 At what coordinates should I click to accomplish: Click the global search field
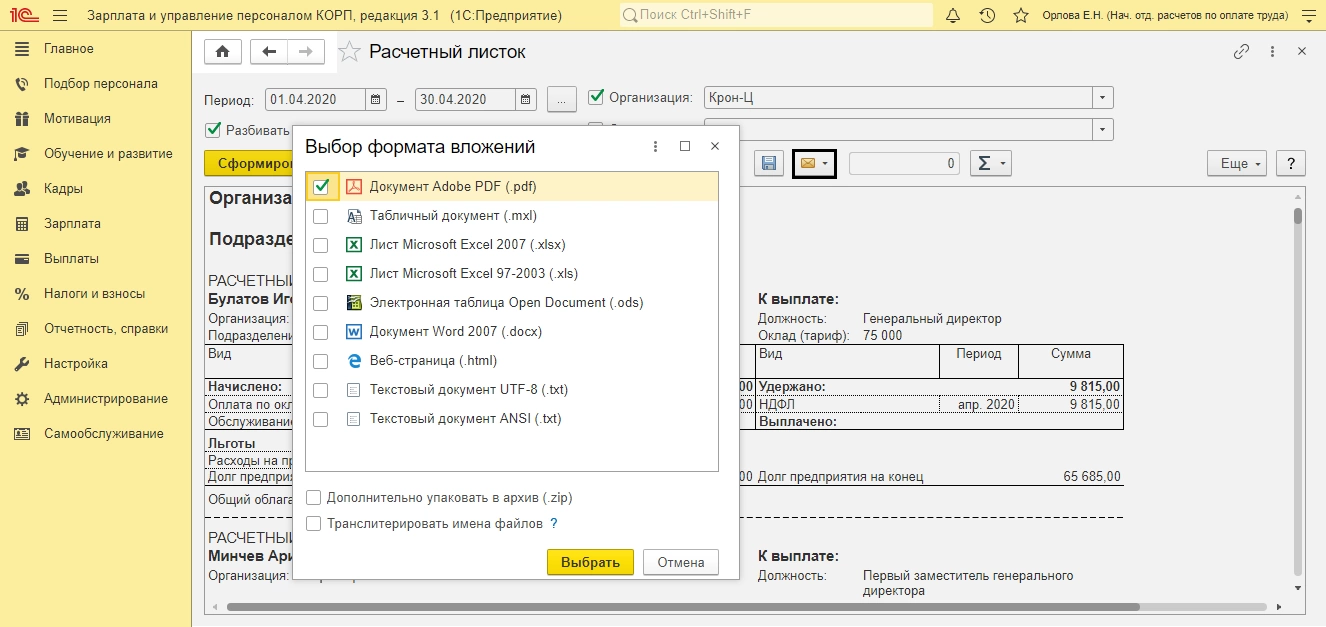(x=776, y=16)
